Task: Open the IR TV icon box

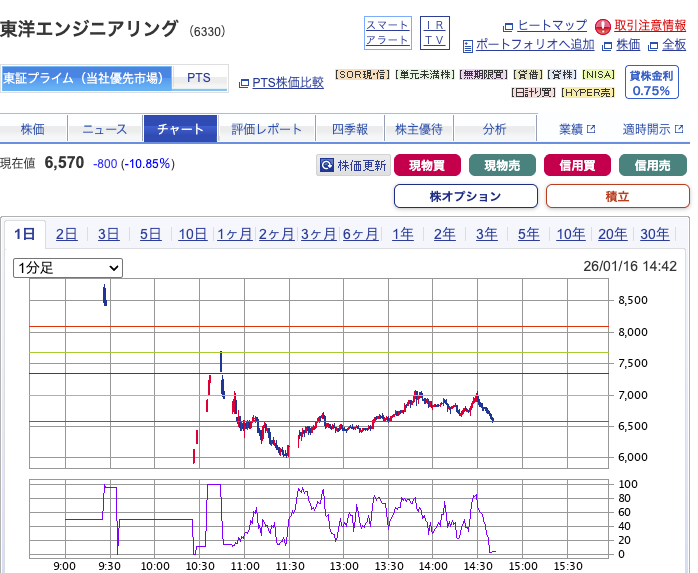Action: coord(434,32)
